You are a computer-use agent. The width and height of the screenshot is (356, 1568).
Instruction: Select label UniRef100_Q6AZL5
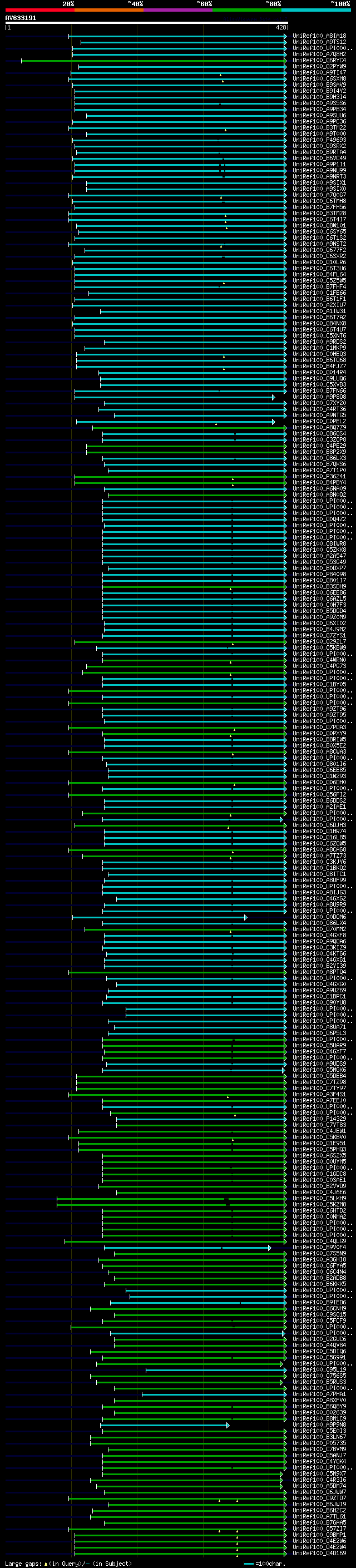pos(319,598)
